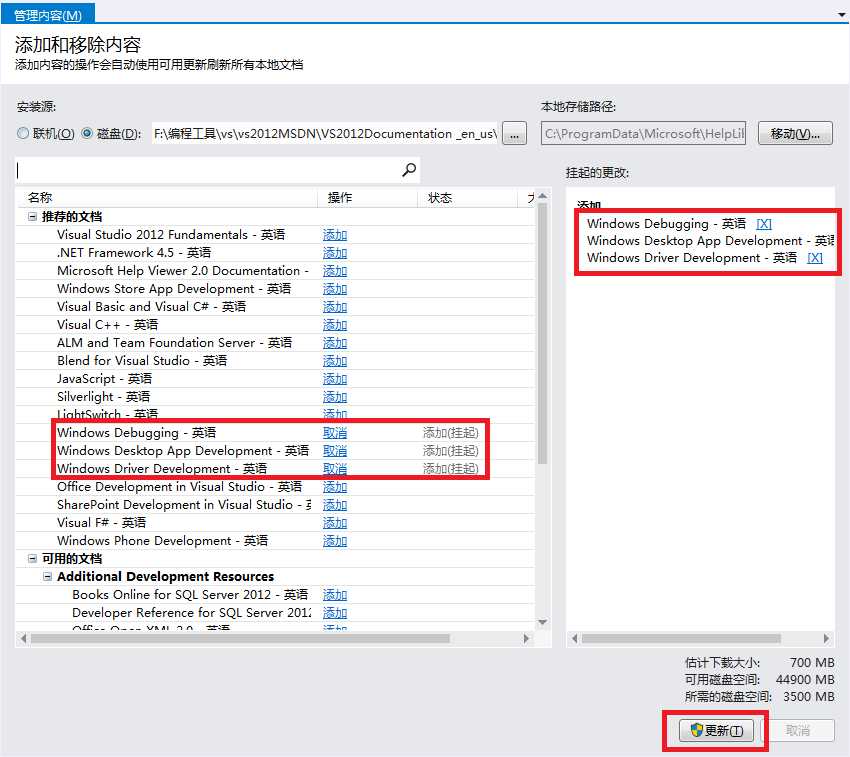Screen dimensions: 850x757
Task: Add .NET Framework 4.5 documentation
Action: pyautogui.click(x=334, y=253)
